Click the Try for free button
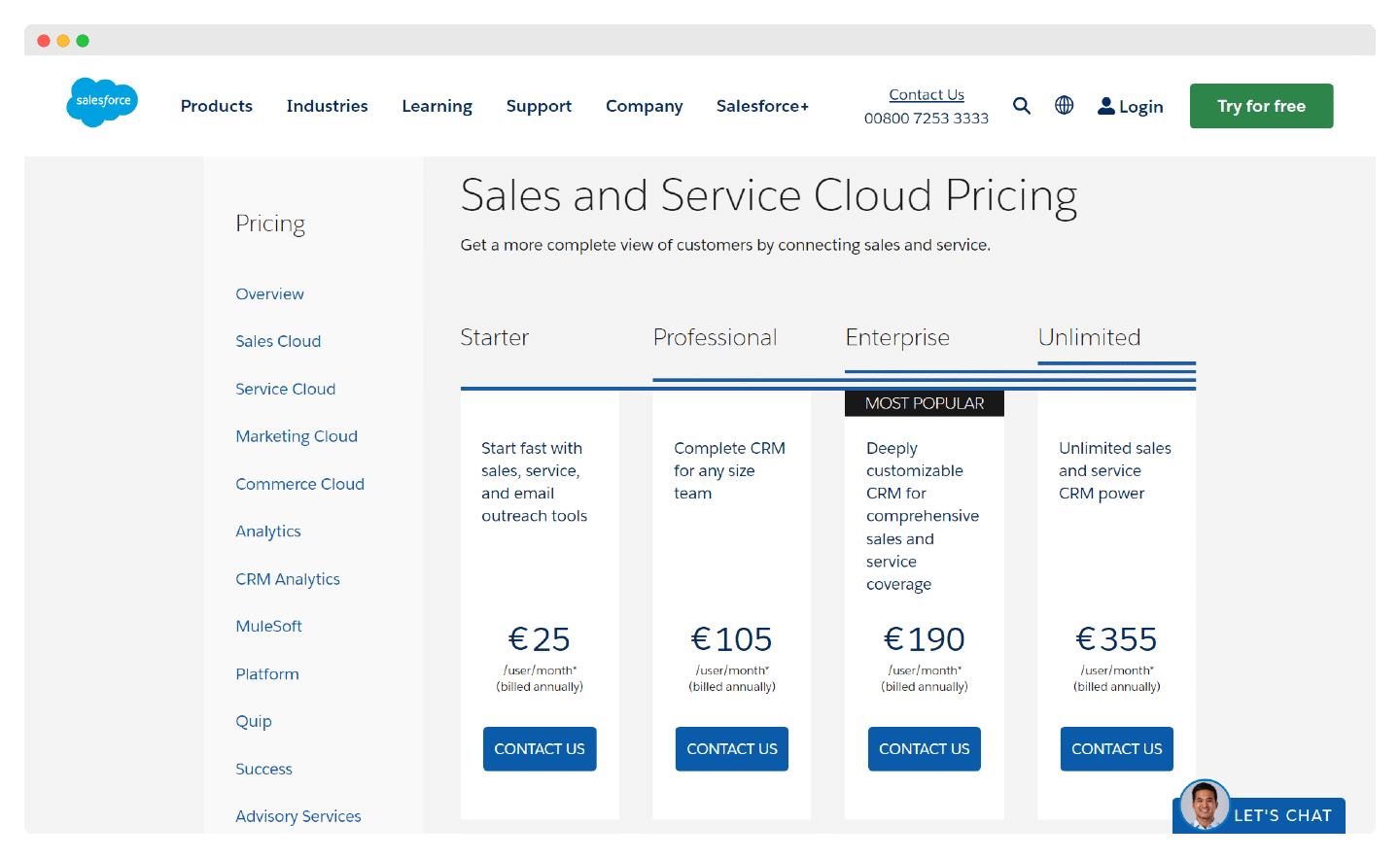The image size is (1400, 858). [1261, 106]
